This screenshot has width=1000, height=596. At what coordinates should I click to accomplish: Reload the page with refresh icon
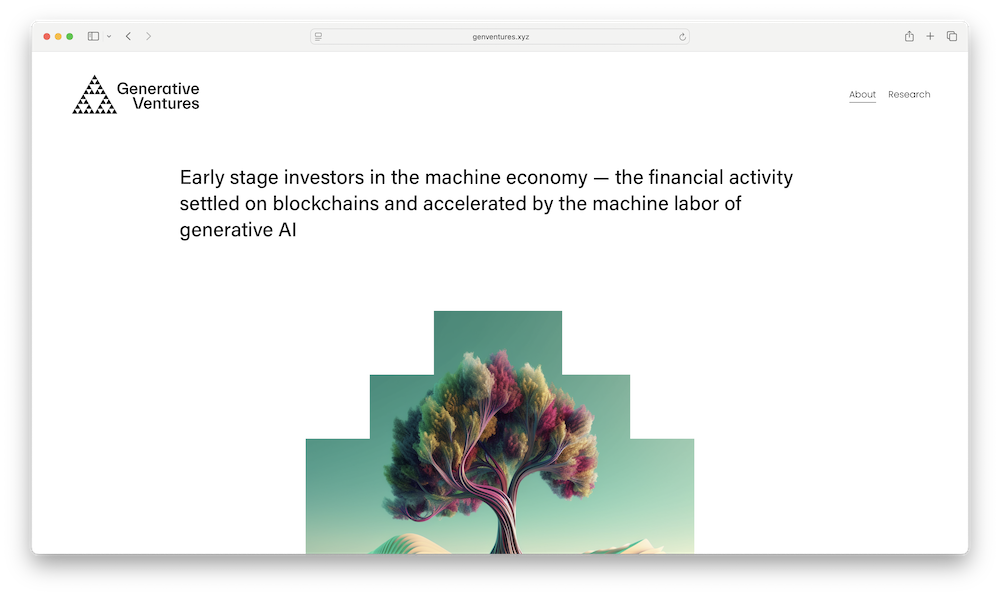(682, 37)
